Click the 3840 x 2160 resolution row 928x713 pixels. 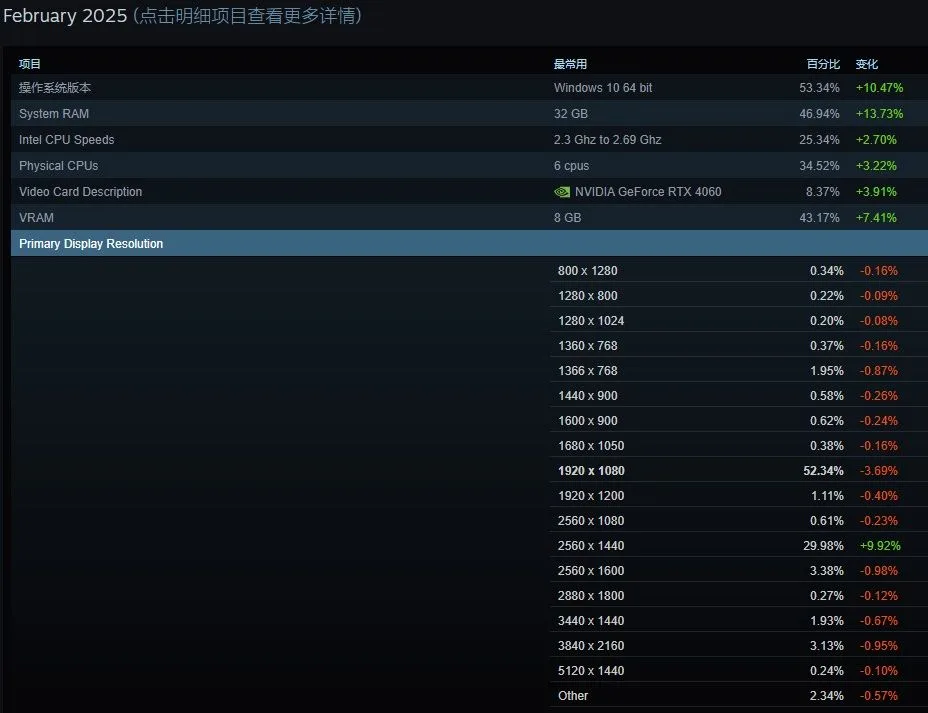pyautogui.click(x=591, y=646)
